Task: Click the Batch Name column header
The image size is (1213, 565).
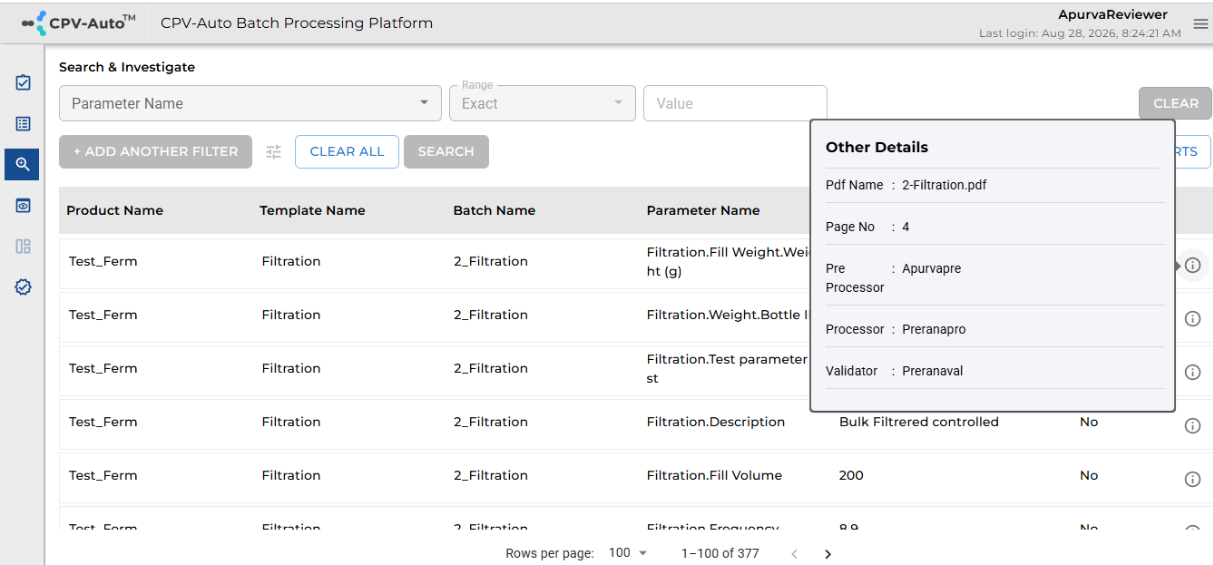Action: (x=494, y=211)
